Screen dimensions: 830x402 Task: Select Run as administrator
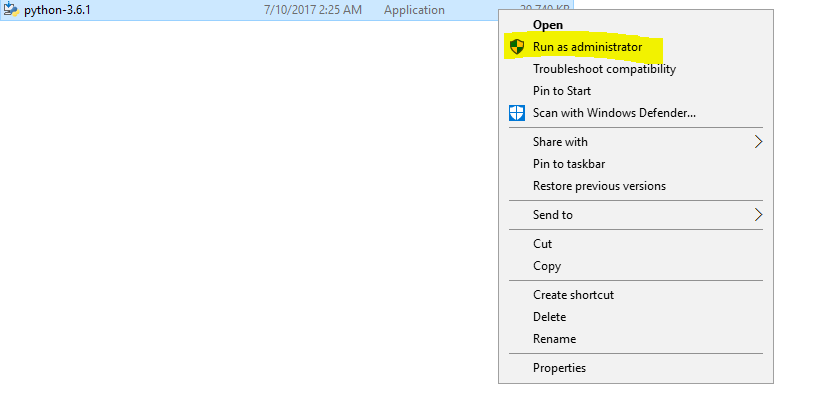click(588, 47)
